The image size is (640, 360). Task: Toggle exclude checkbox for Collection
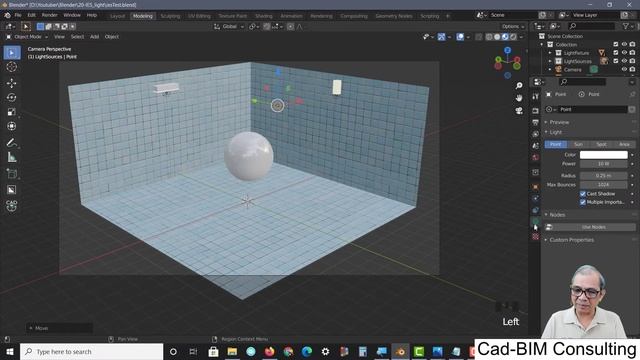point(616,44)
